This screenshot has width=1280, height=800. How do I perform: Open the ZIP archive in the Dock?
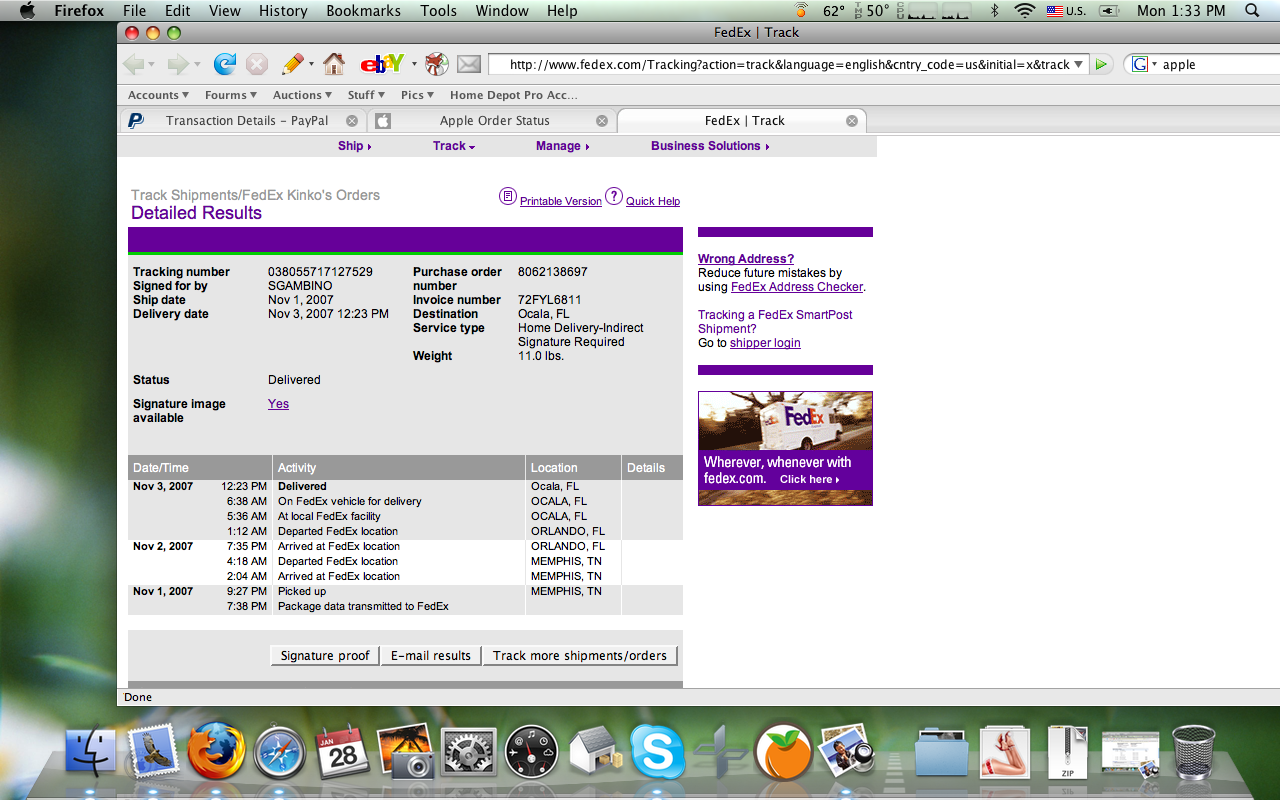pos(1067,752)
